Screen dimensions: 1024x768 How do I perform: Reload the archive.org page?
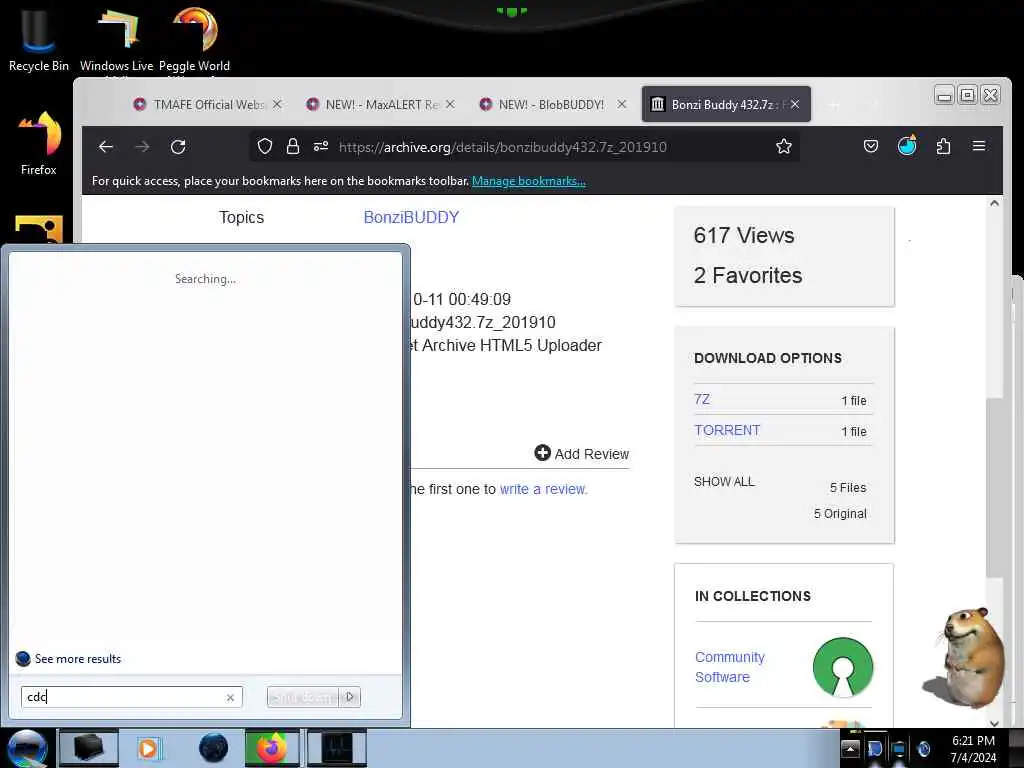click(178, 147)
